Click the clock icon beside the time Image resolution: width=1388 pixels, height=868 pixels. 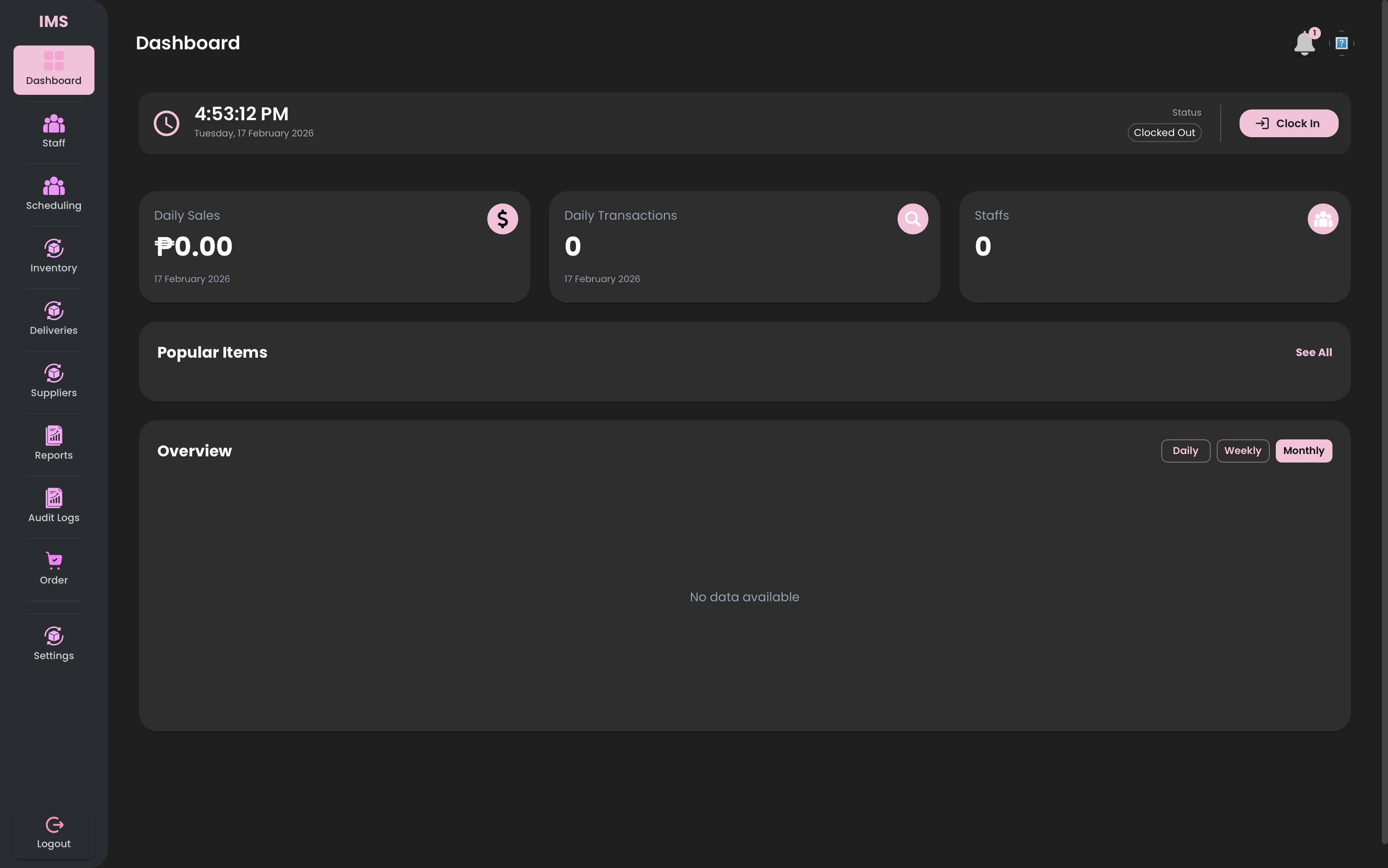click(x=167, y=123)
